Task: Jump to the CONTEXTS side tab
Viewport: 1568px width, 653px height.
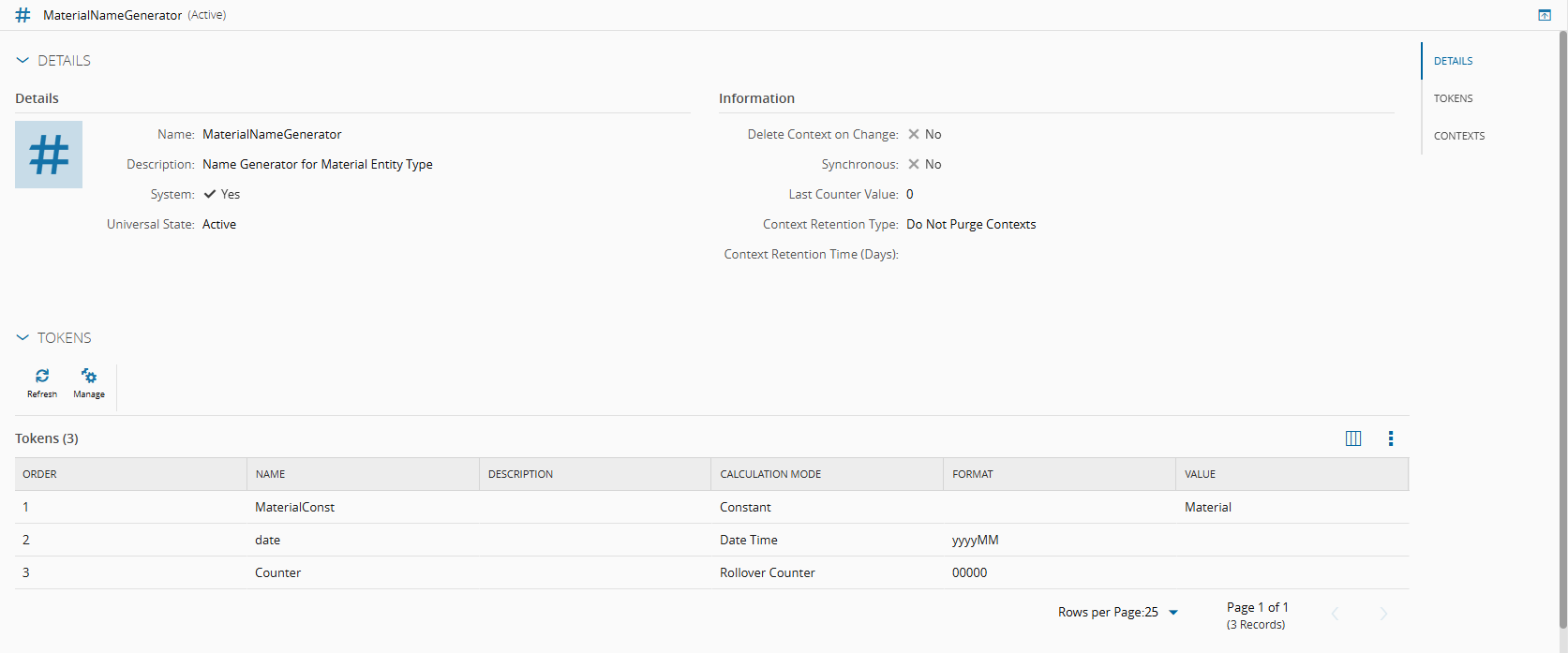Action: [1458, 136]
